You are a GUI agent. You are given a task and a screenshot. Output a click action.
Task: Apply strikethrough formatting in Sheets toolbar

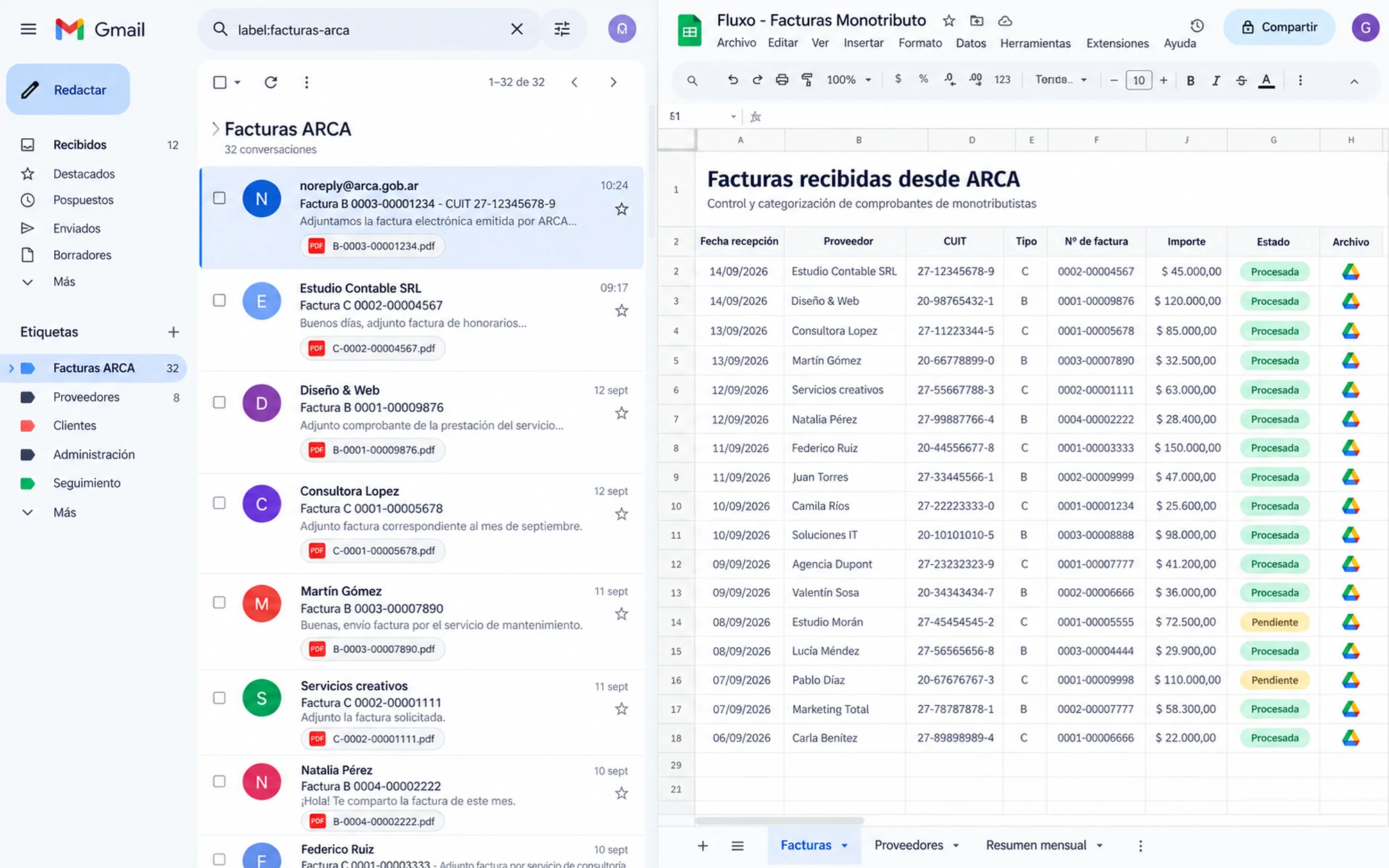[1241, 81]
